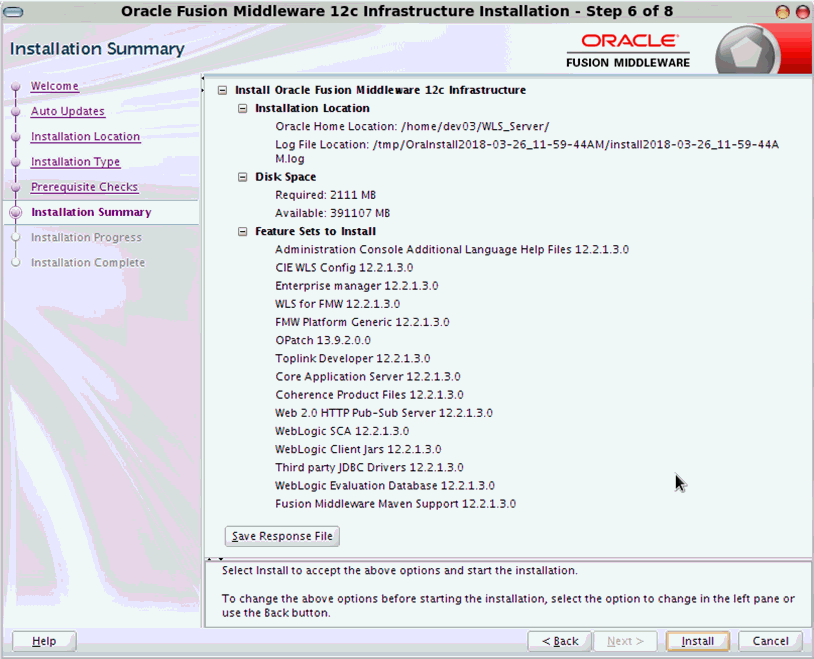Select FMW Platform Generic 12.2.1.3.0

[x=362, y=322]
